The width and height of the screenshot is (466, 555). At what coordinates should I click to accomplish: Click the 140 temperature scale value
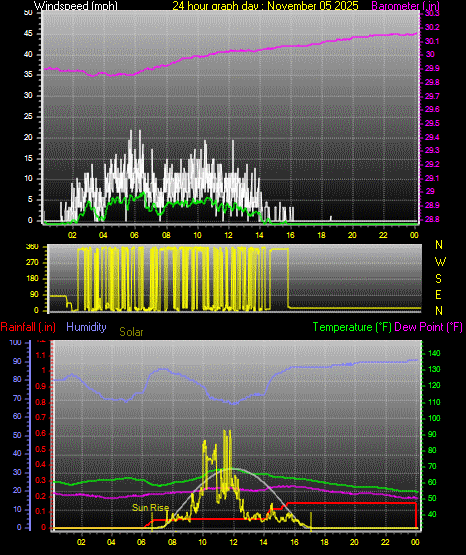click(434, 353)
